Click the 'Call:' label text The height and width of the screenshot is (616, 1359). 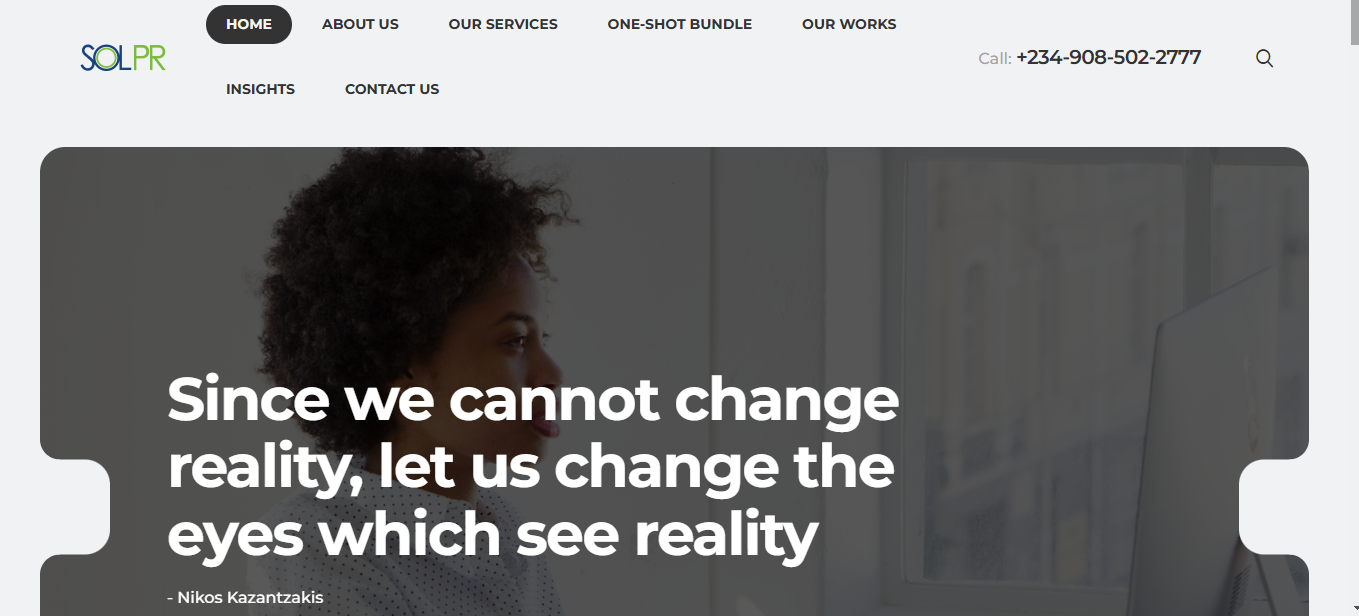[x=995, y=59]
